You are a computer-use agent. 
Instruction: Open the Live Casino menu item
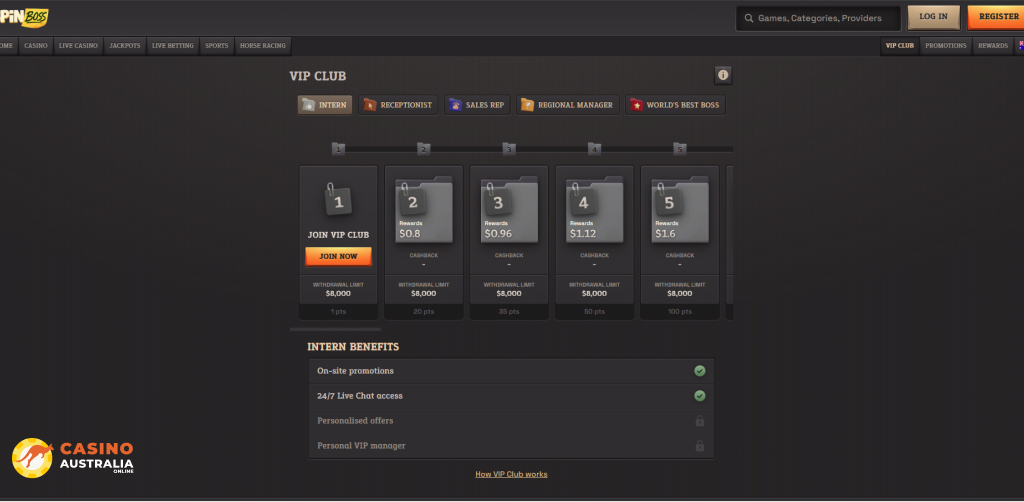tap(78, 46)
